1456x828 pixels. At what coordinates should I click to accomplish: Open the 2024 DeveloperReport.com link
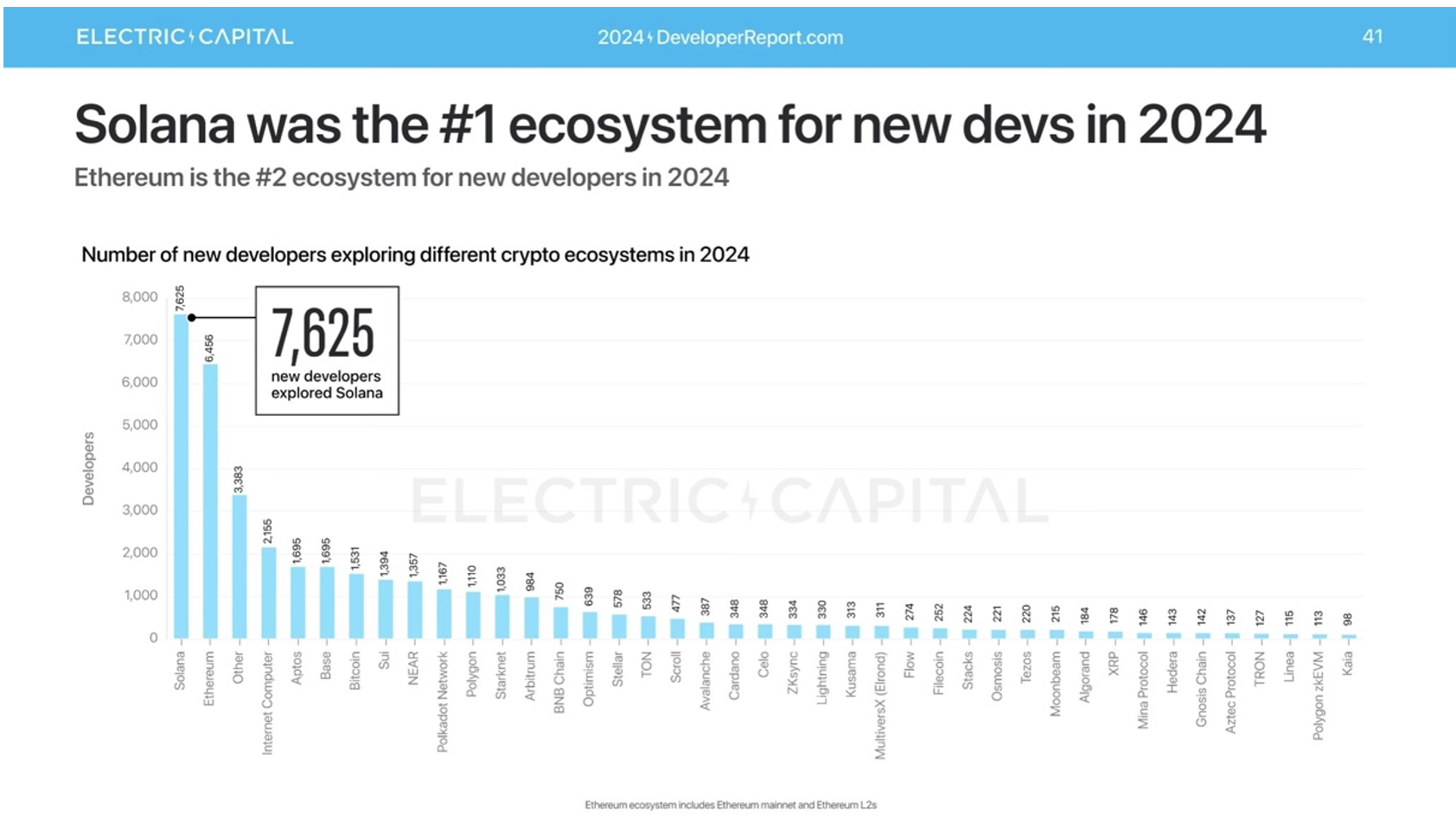[719, 37]
